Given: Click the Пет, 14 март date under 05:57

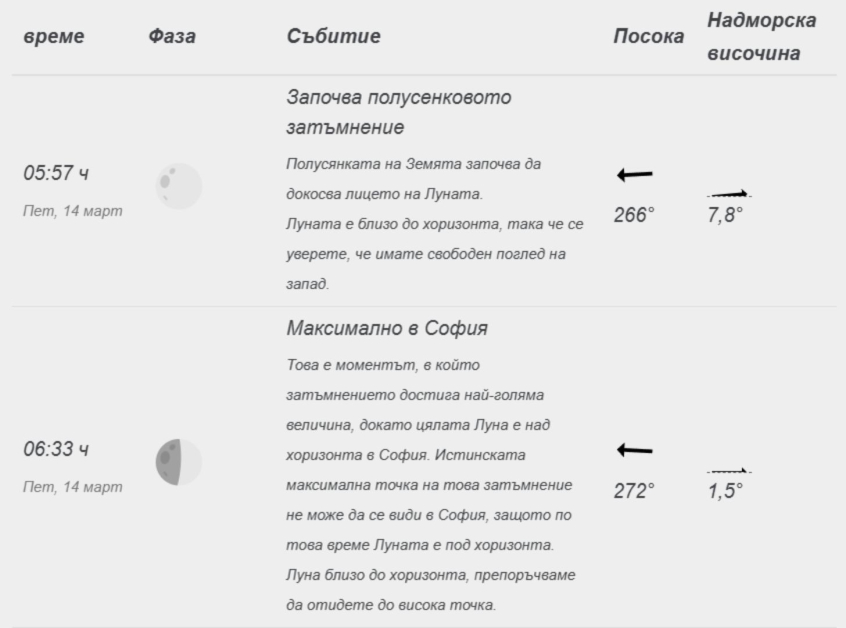Looking at the screenshot, I should click(73, 211).
